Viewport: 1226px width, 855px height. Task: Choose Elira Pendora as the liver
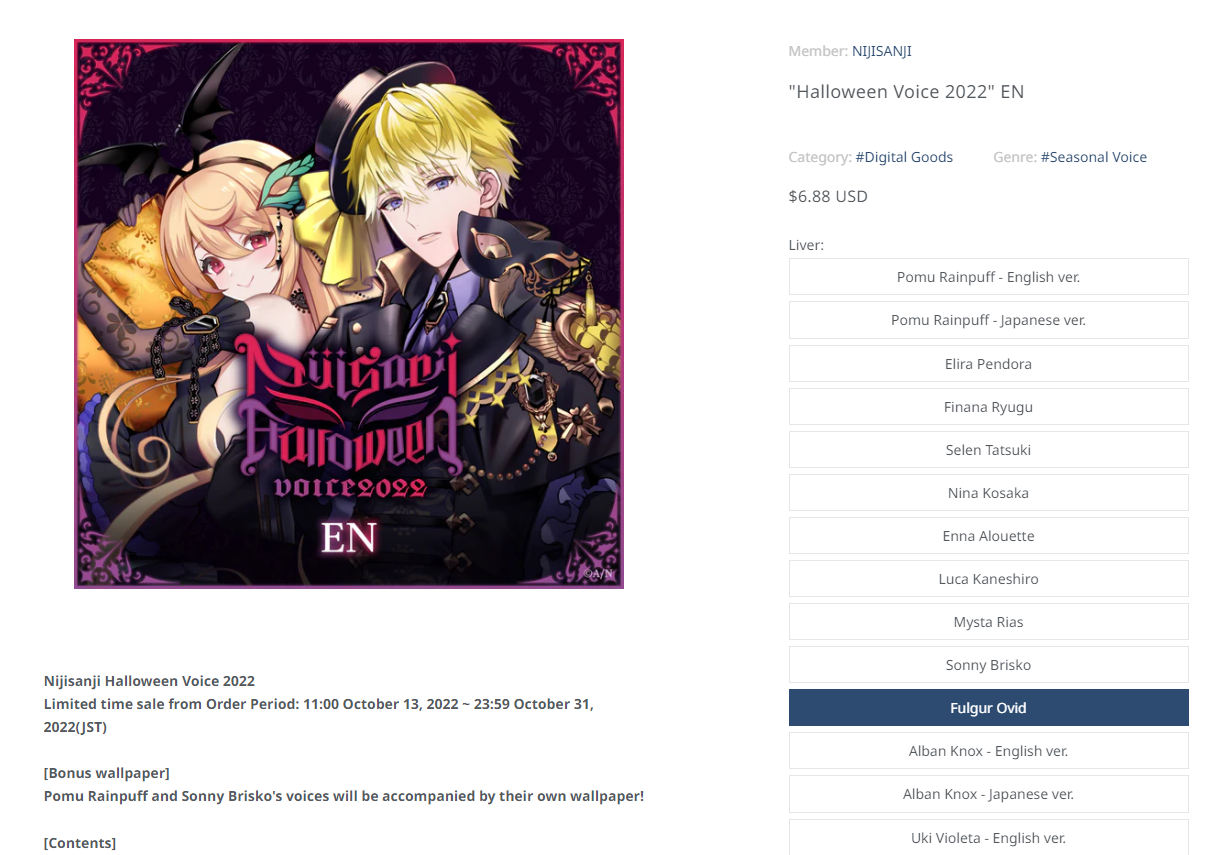click(988, 364)
